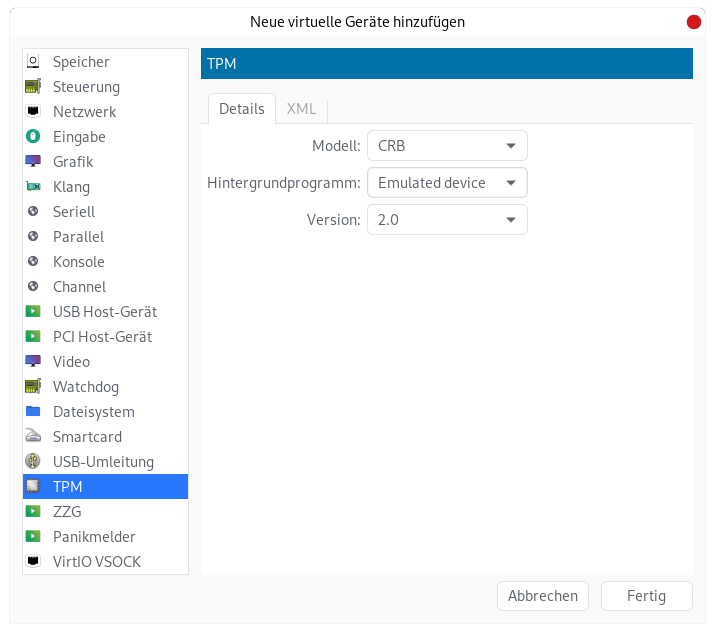This screenshot has width=715, height=633.
Task: Select VirtIO VSOCK device entry
Action: 105,562
